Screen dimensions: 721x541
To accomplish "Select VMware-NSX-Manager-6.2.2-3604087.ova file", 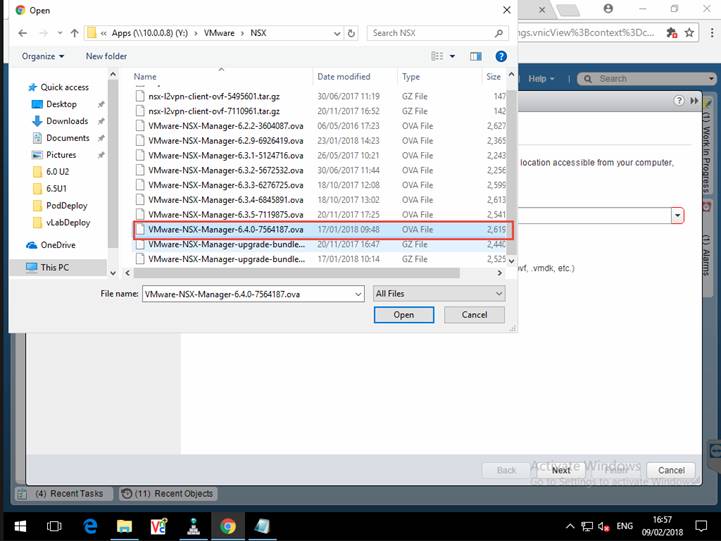I will point(320,126).
